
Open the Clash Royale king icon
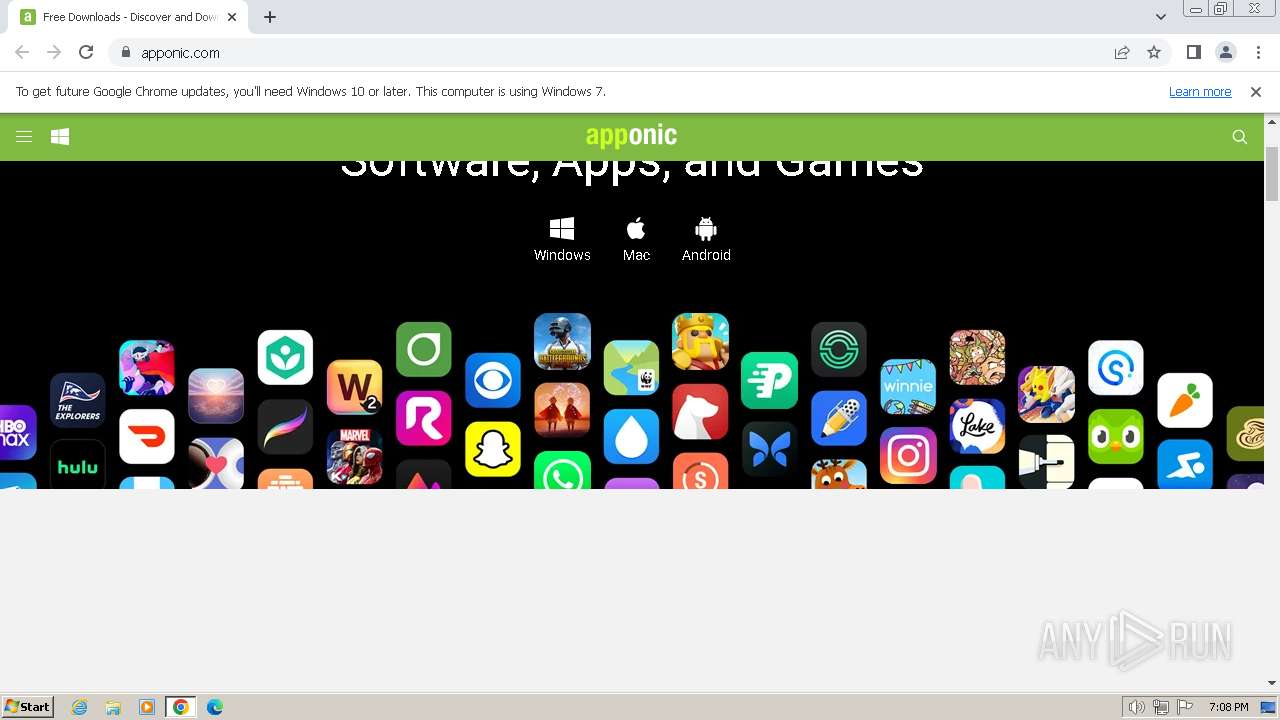pyautogui.click(x=700, y=341)
